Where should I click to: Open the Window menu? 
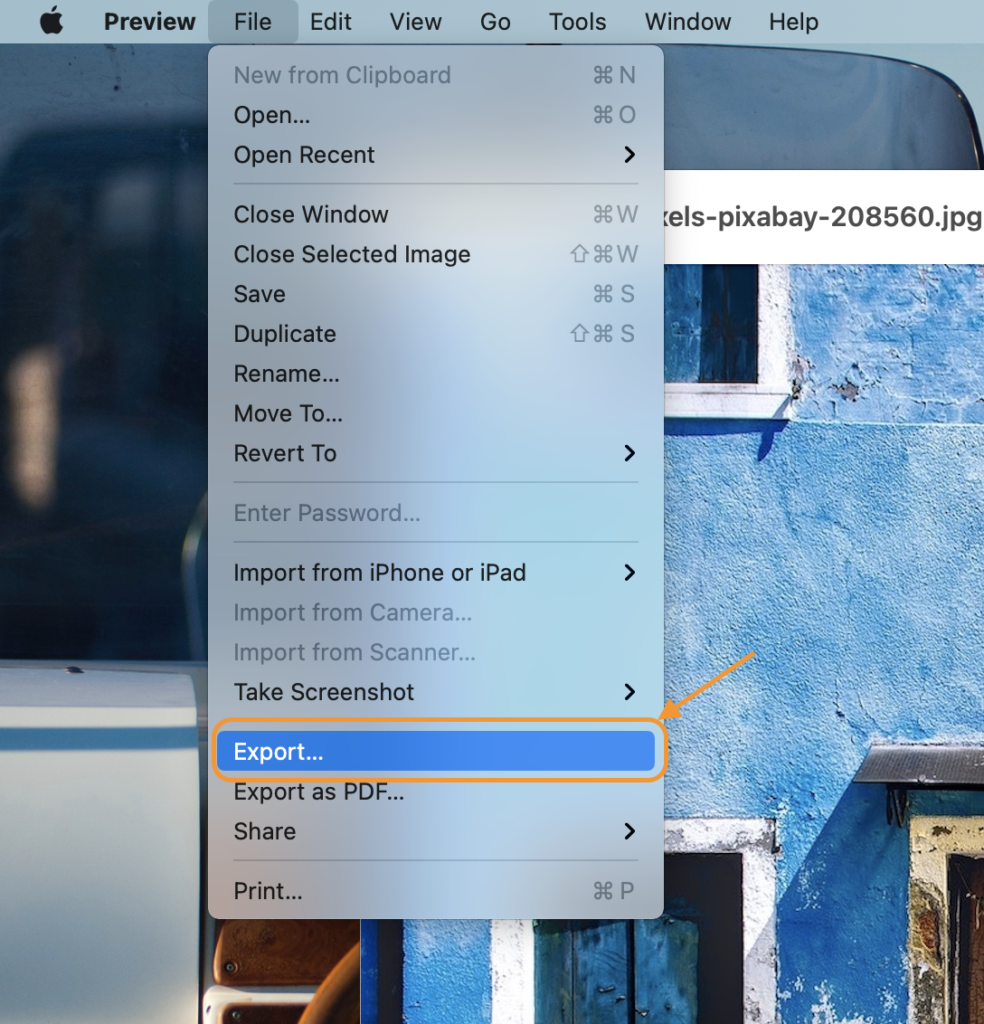click(688, 21)
